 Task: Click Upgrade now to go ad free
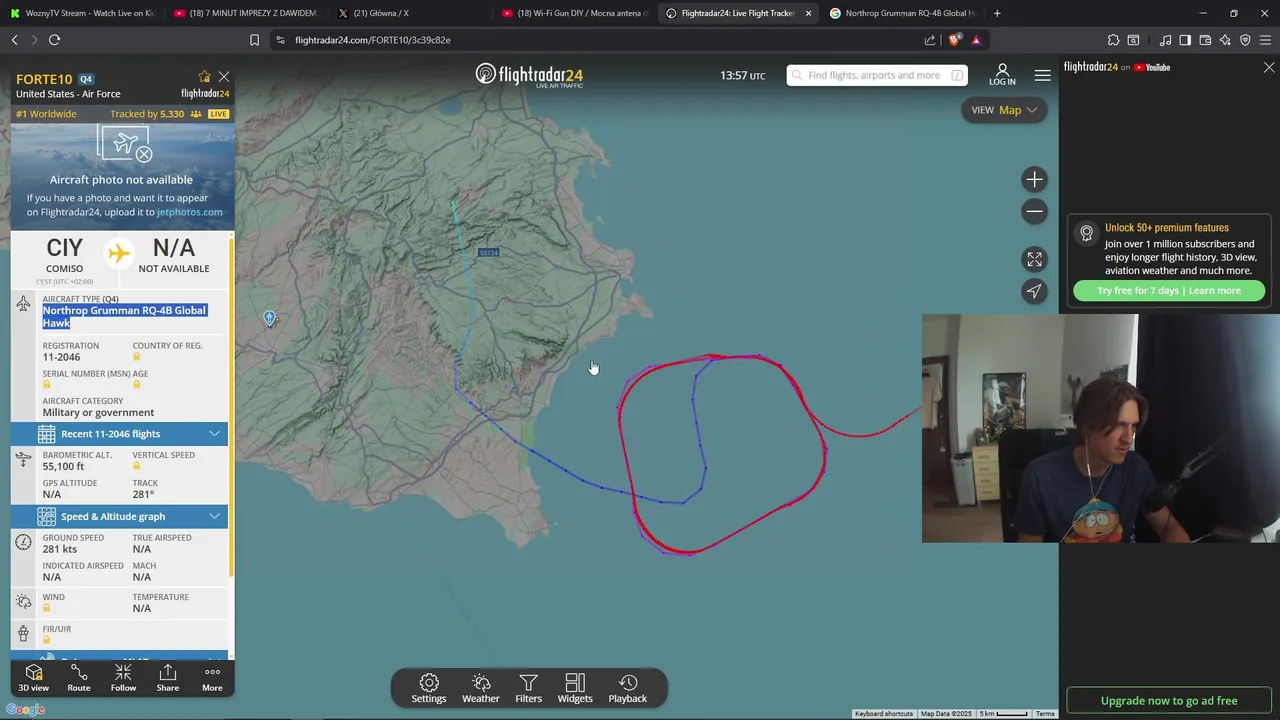(1169, 701)
